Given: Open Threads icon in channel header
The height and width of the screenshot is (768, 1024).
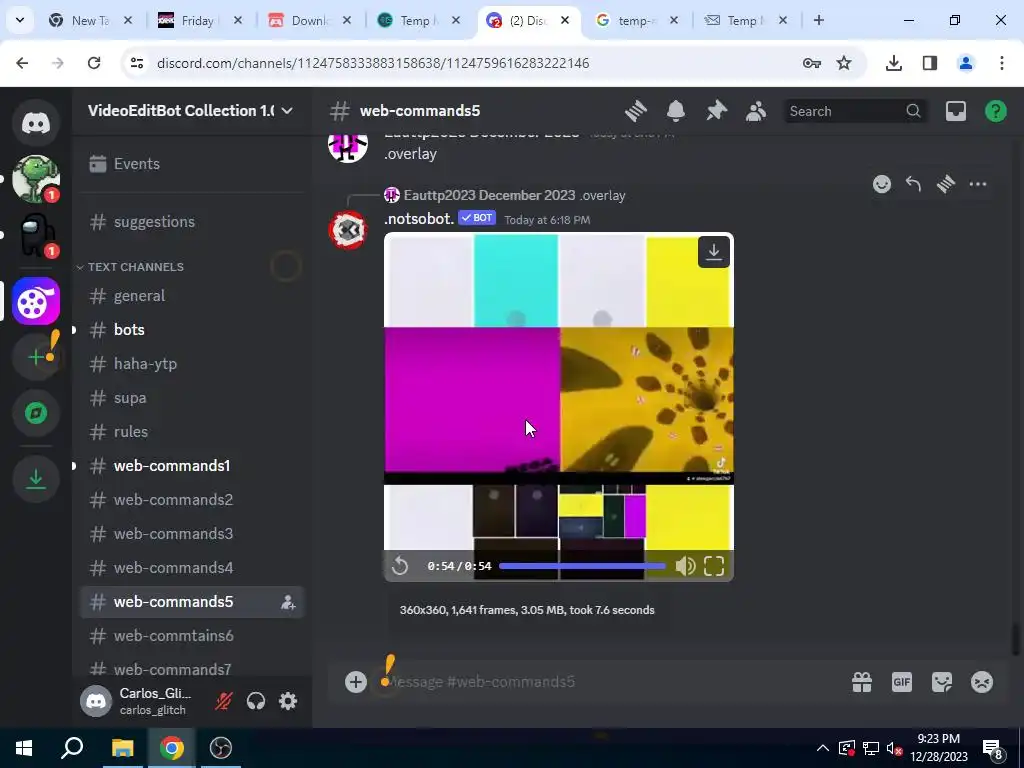Looking at the screenshot, I should (635, 111).
